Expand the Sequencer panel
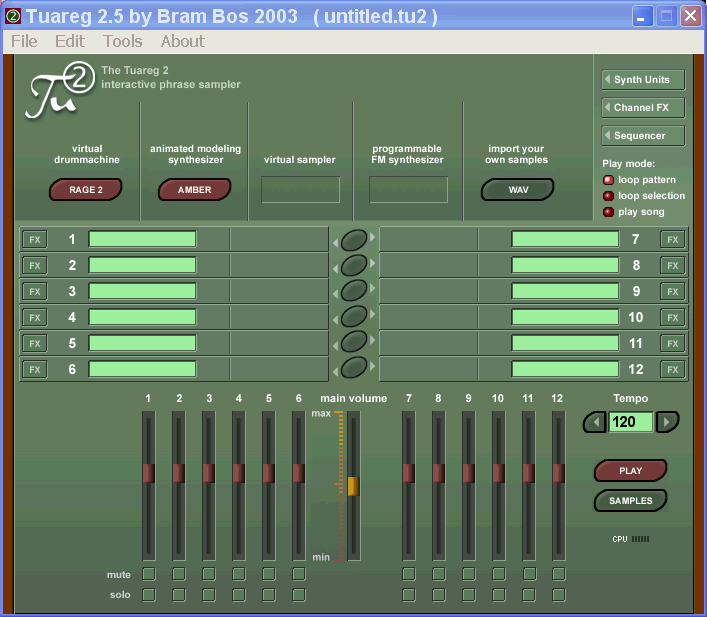 click(x=643, y=136)
